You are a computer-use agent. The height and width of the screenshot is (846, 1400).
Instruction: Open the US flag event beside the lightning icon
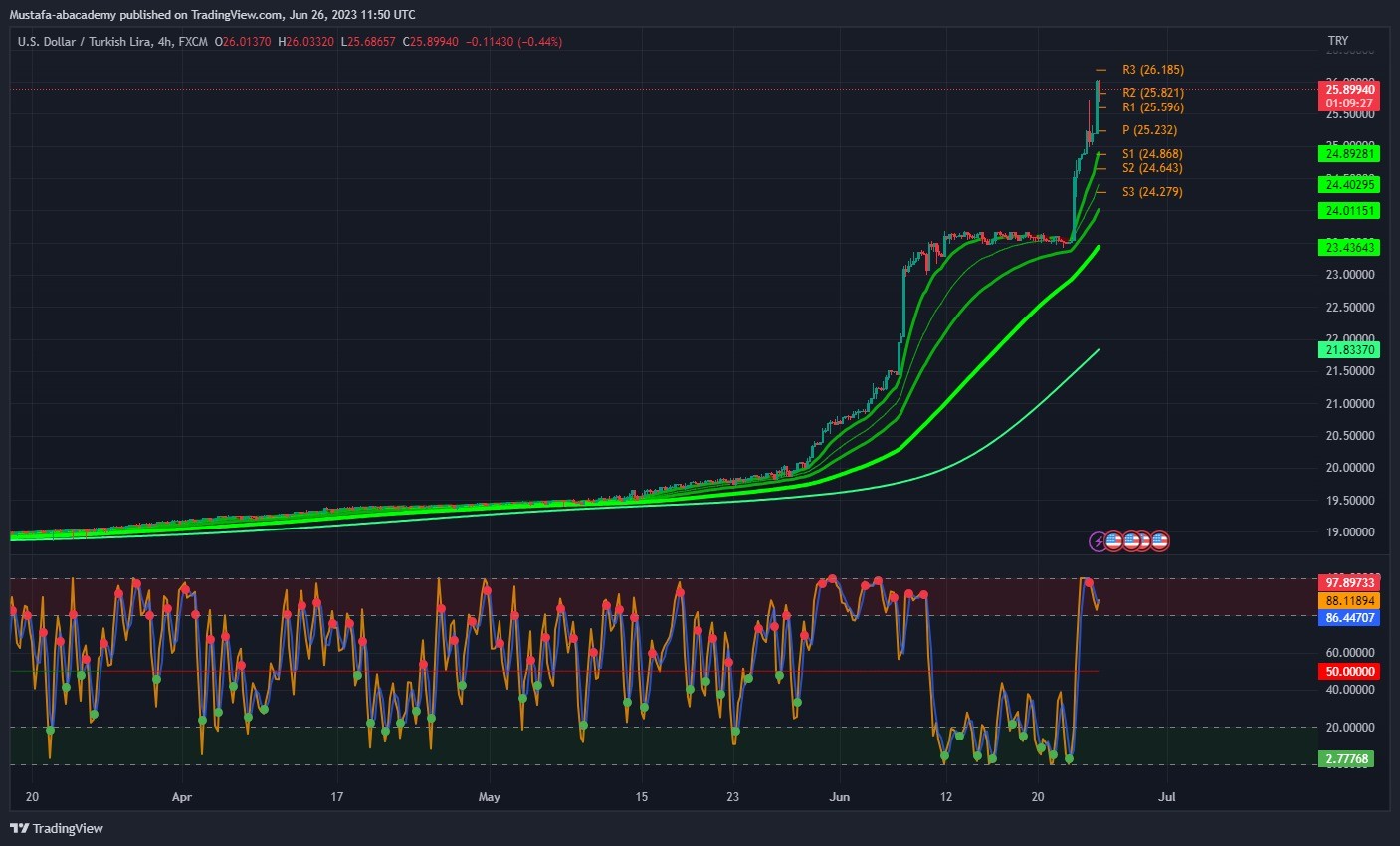(x=1114, y=541)
